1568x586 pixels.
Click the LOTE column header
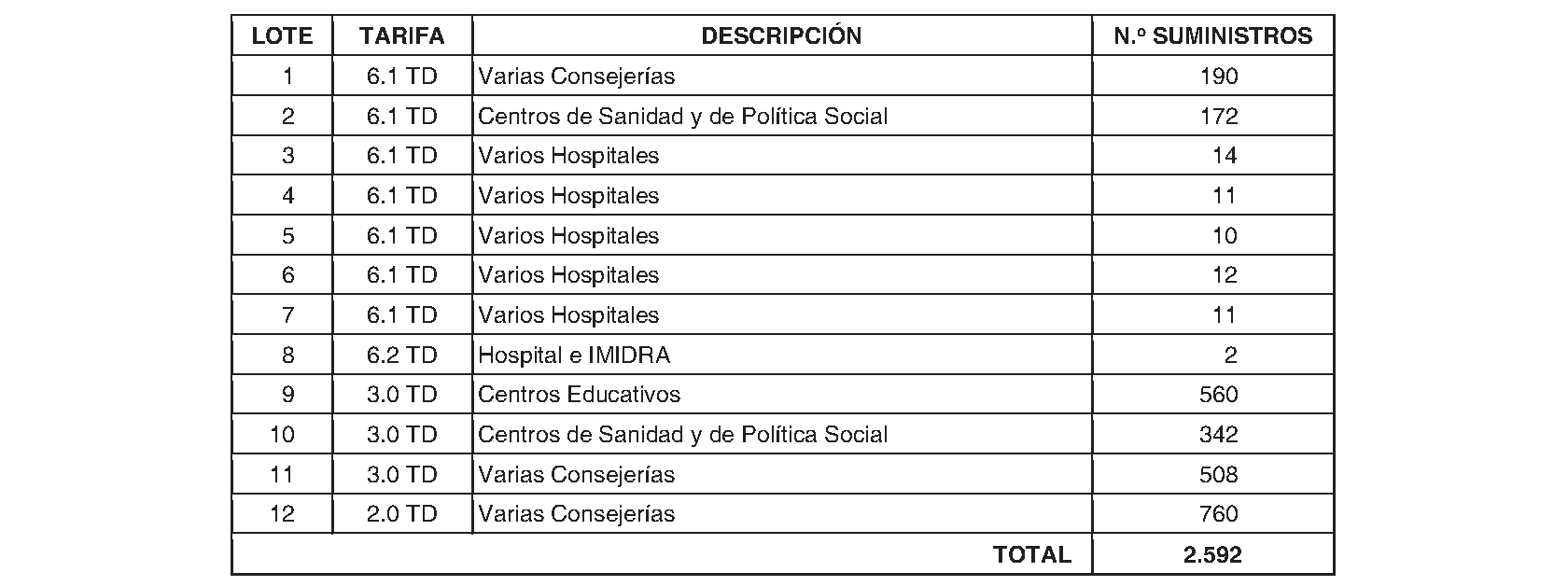pos(282,36)
